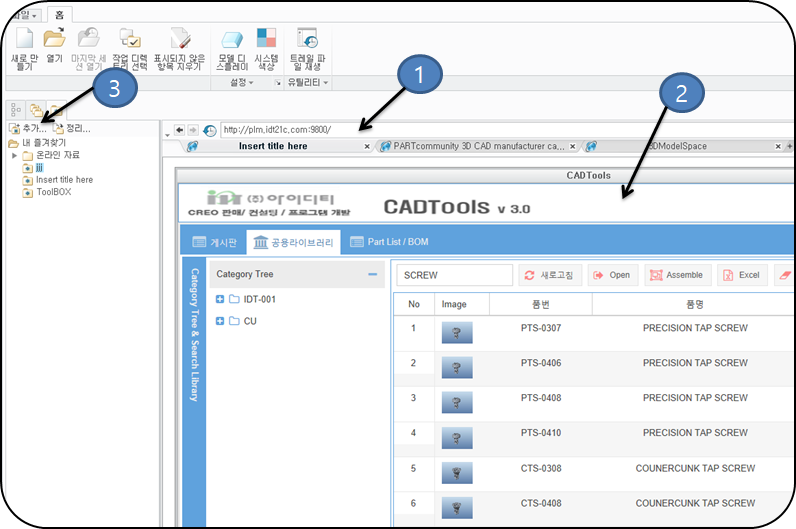Select working directory via 작업 디렉토리 선택
The width and height of the screenshot is (796, 529).
[129, 39]
